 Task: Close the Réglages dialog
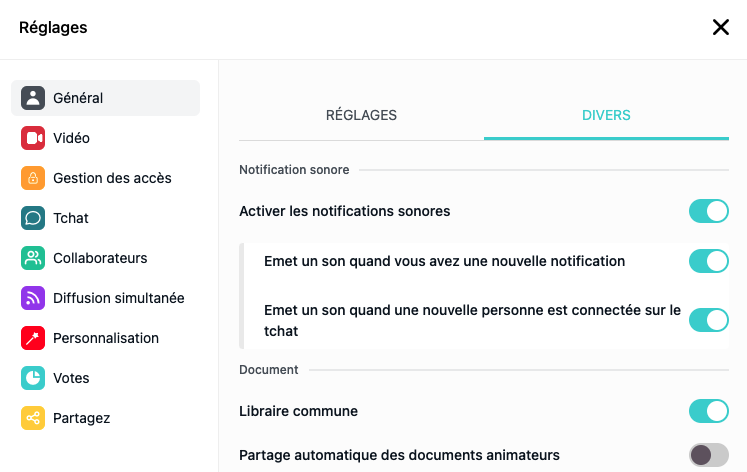[x=721, y=27]
